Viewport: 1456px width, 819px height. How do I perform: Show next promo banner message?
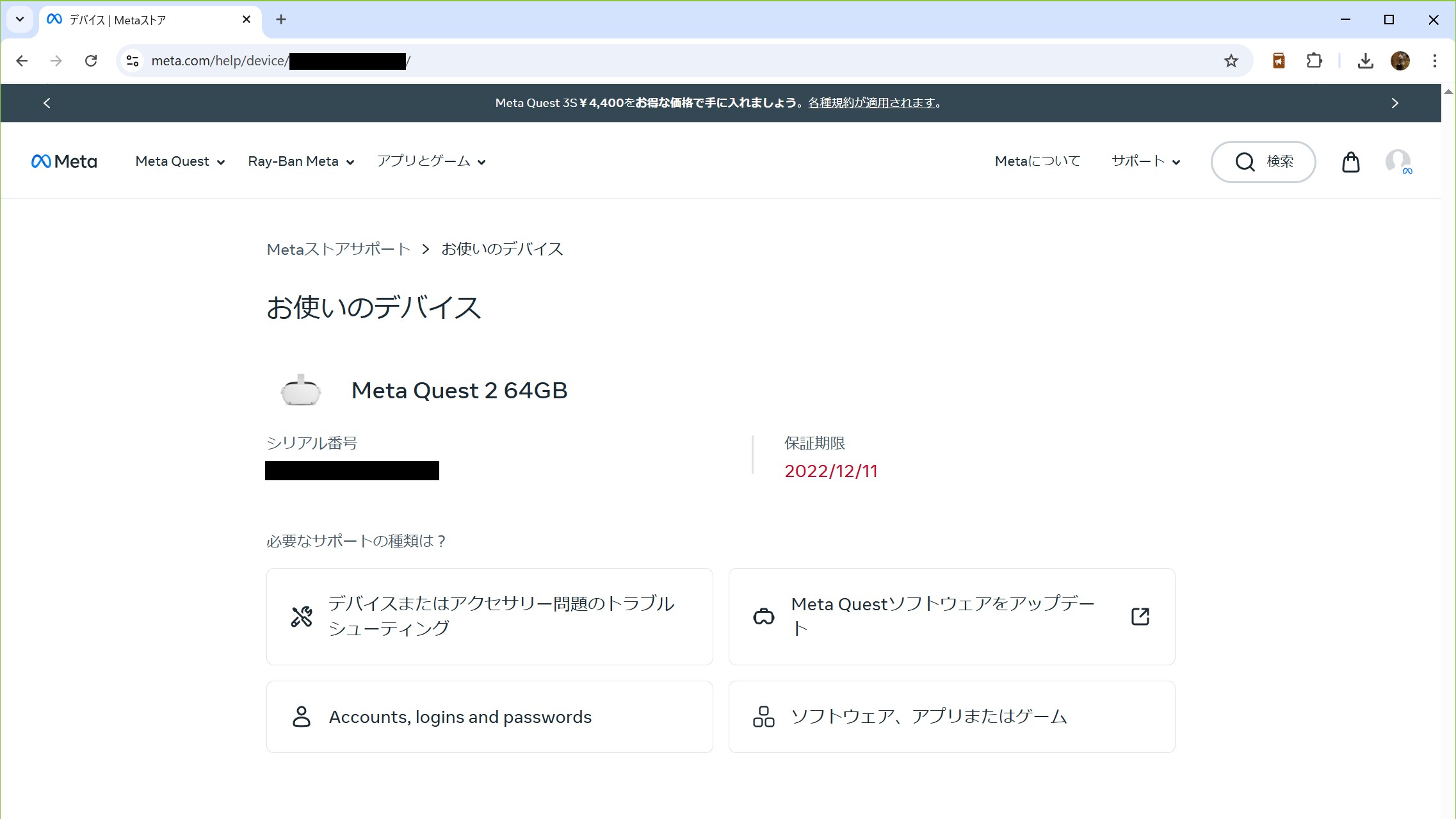point(1395,103)
